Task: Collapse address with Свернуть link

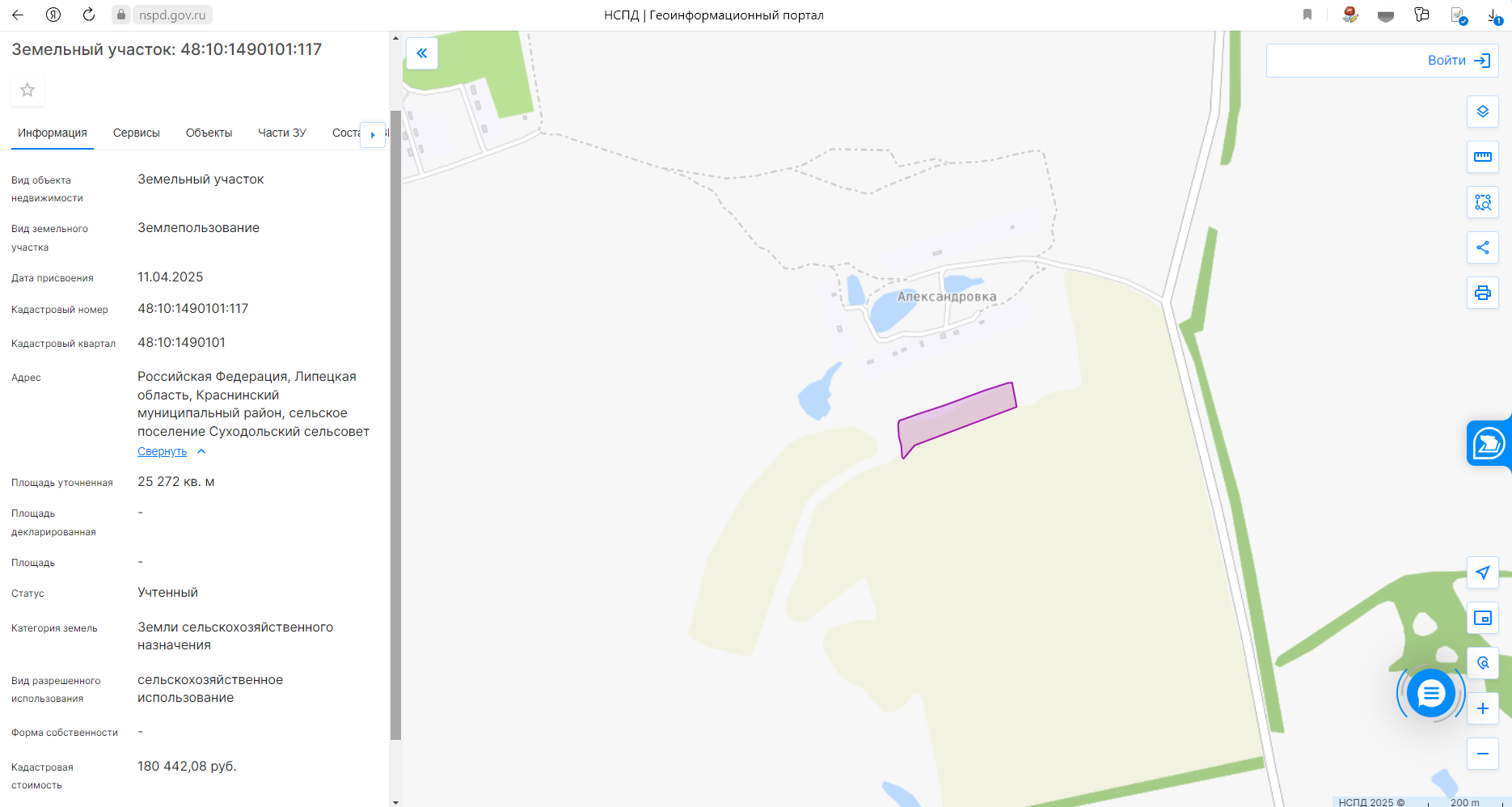Action: [163, 451]
